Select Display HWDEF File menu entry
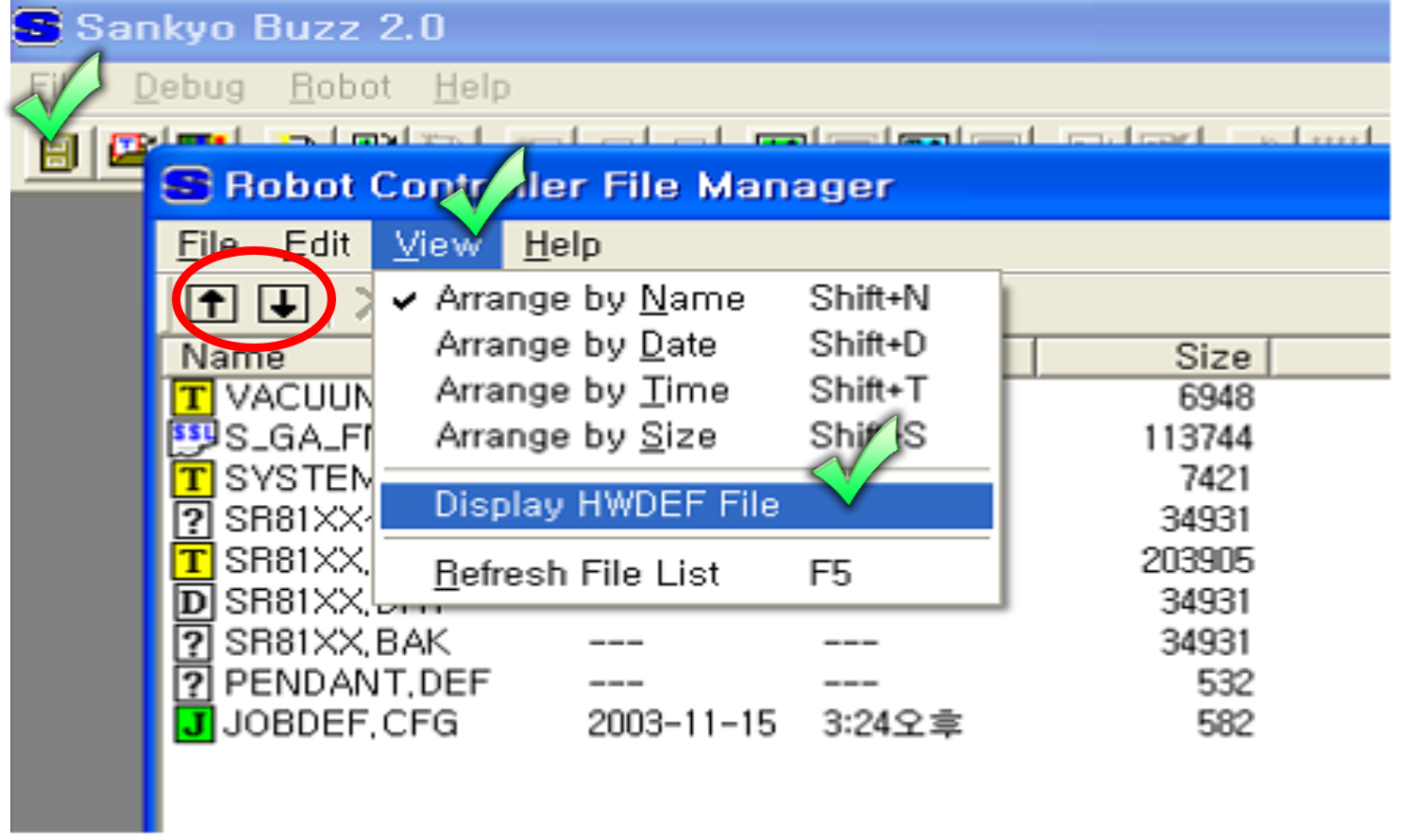 point(686,505)
